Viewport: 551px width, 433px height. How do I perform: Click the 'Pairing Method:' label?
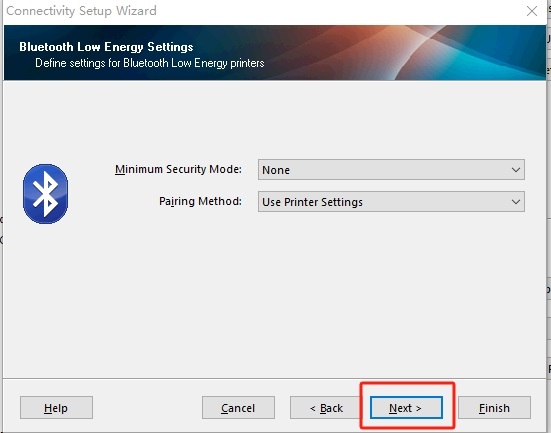pyautogui.click(x=200, y=201)
